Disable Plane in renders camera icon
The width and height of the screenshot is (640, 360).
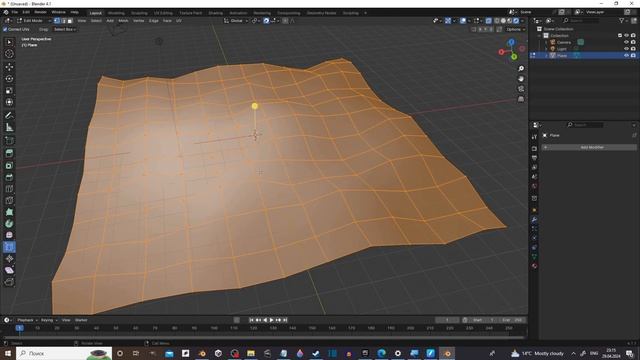[x=633, y=55]
